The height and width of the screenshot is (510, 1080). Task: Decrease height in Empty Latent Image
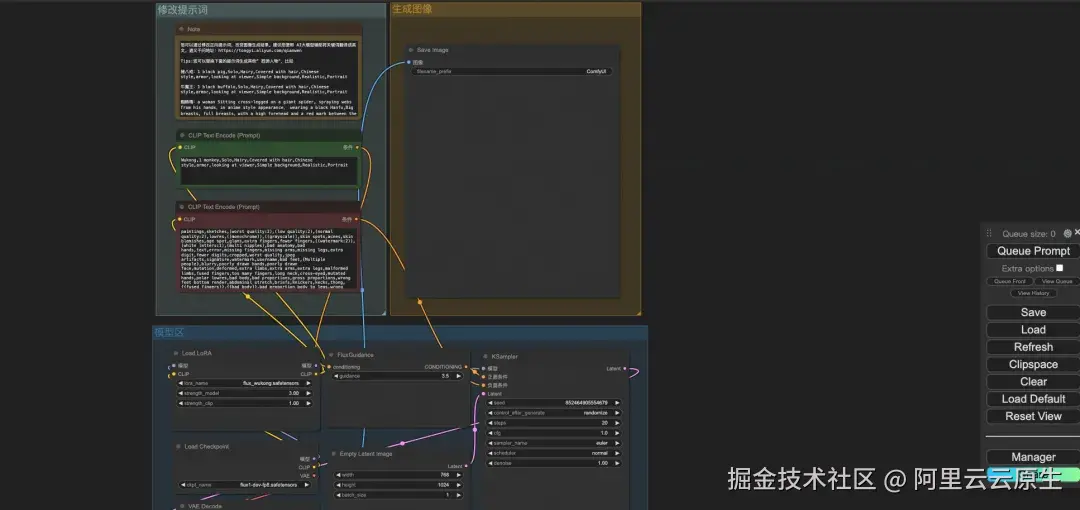(x=339, y=485)
